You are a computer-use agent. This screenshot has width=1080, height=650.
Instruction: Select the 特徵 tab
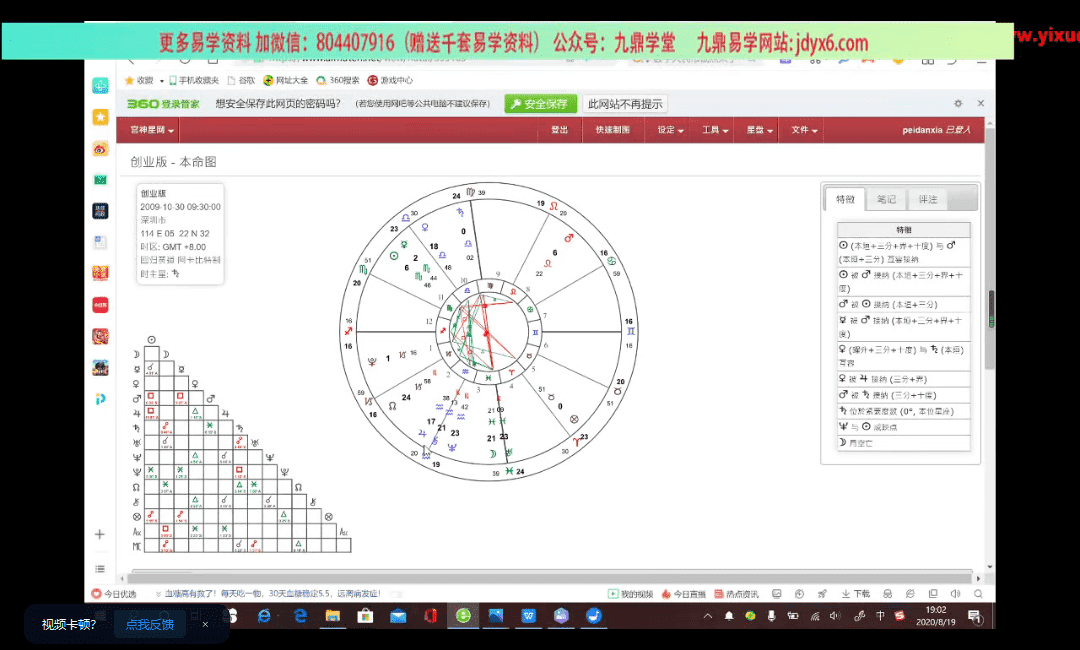[x=846, y=199]
